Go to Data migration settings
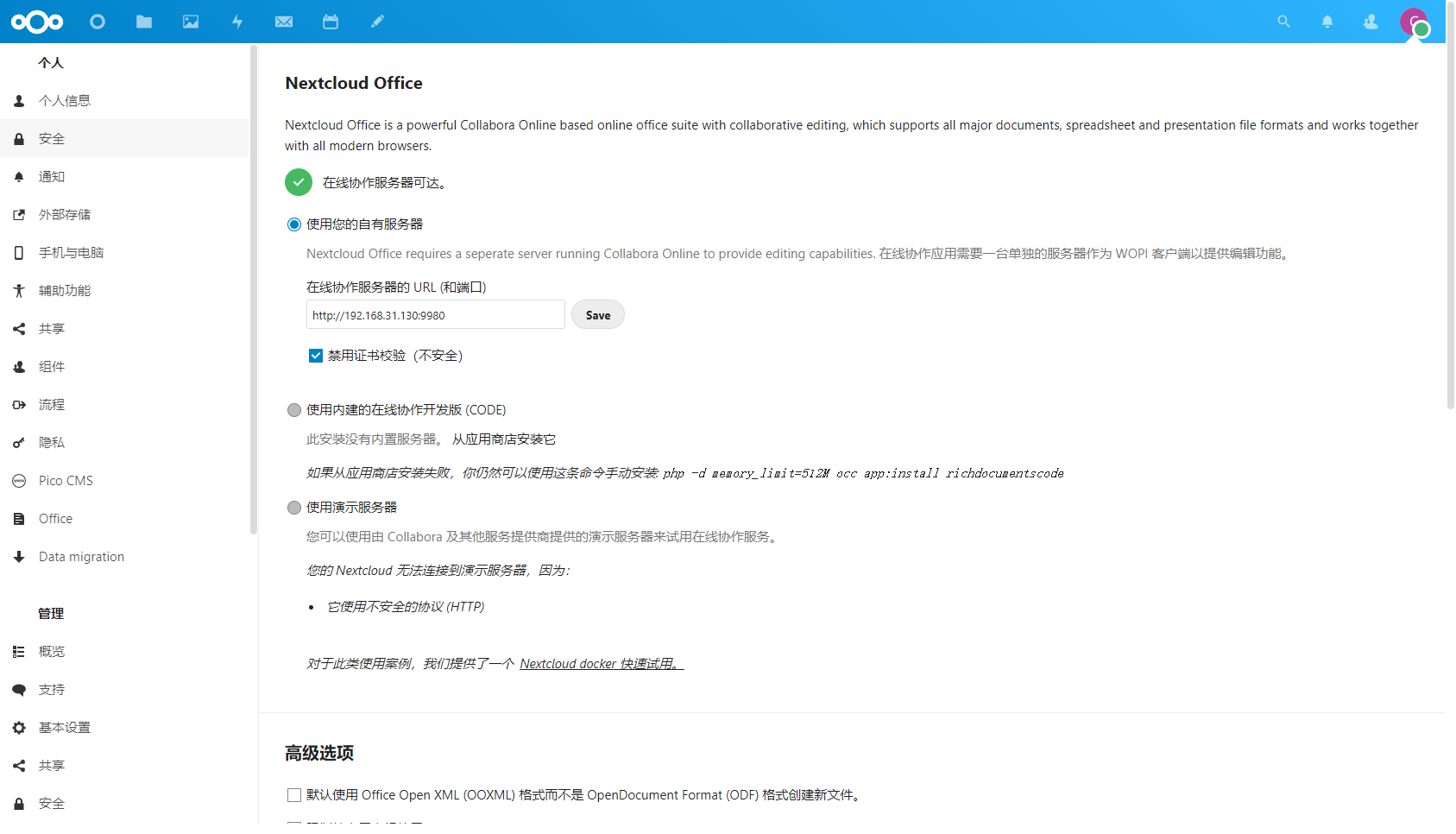 pos(81,557)
